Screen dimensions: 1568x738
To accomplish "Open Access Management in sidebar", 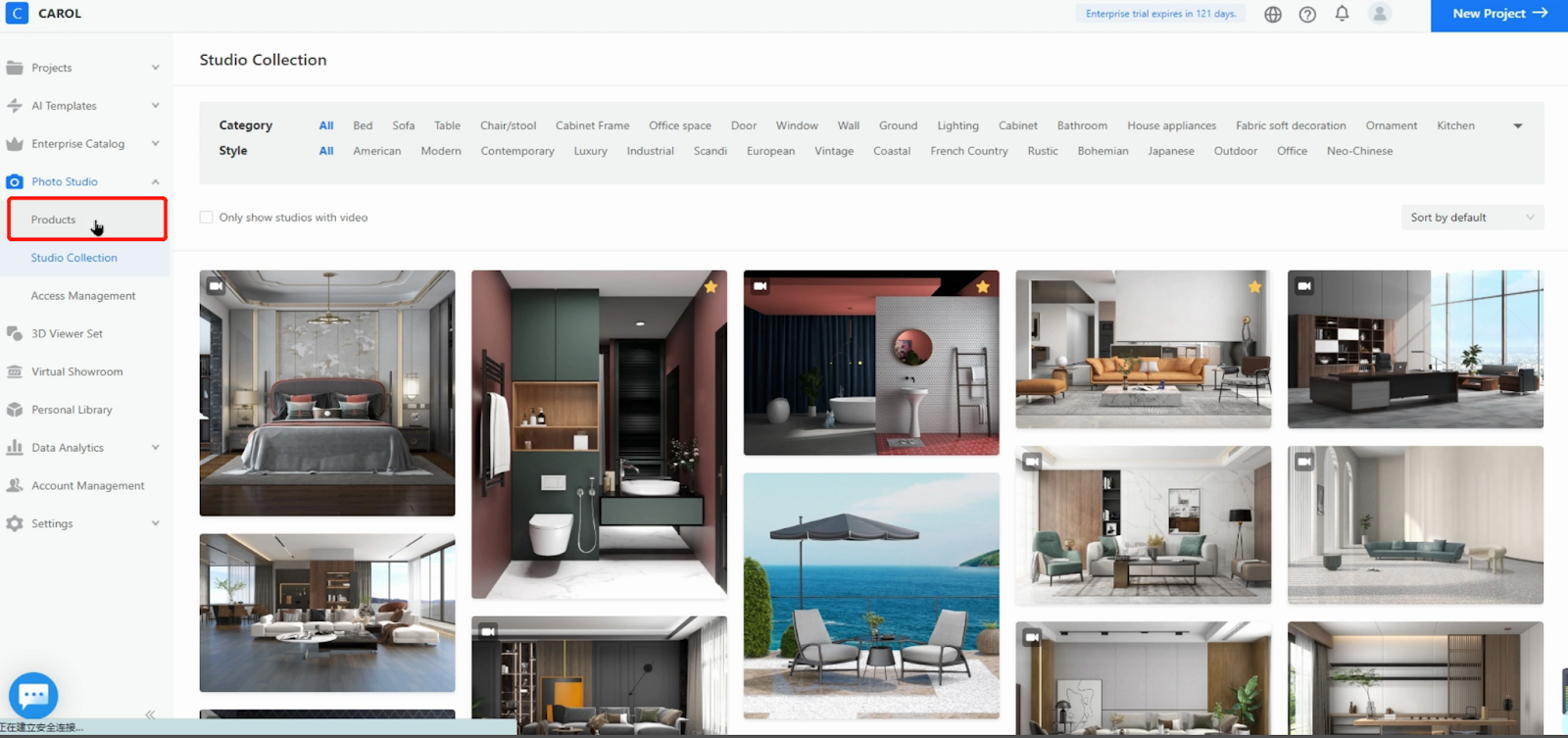I will 83,296.
